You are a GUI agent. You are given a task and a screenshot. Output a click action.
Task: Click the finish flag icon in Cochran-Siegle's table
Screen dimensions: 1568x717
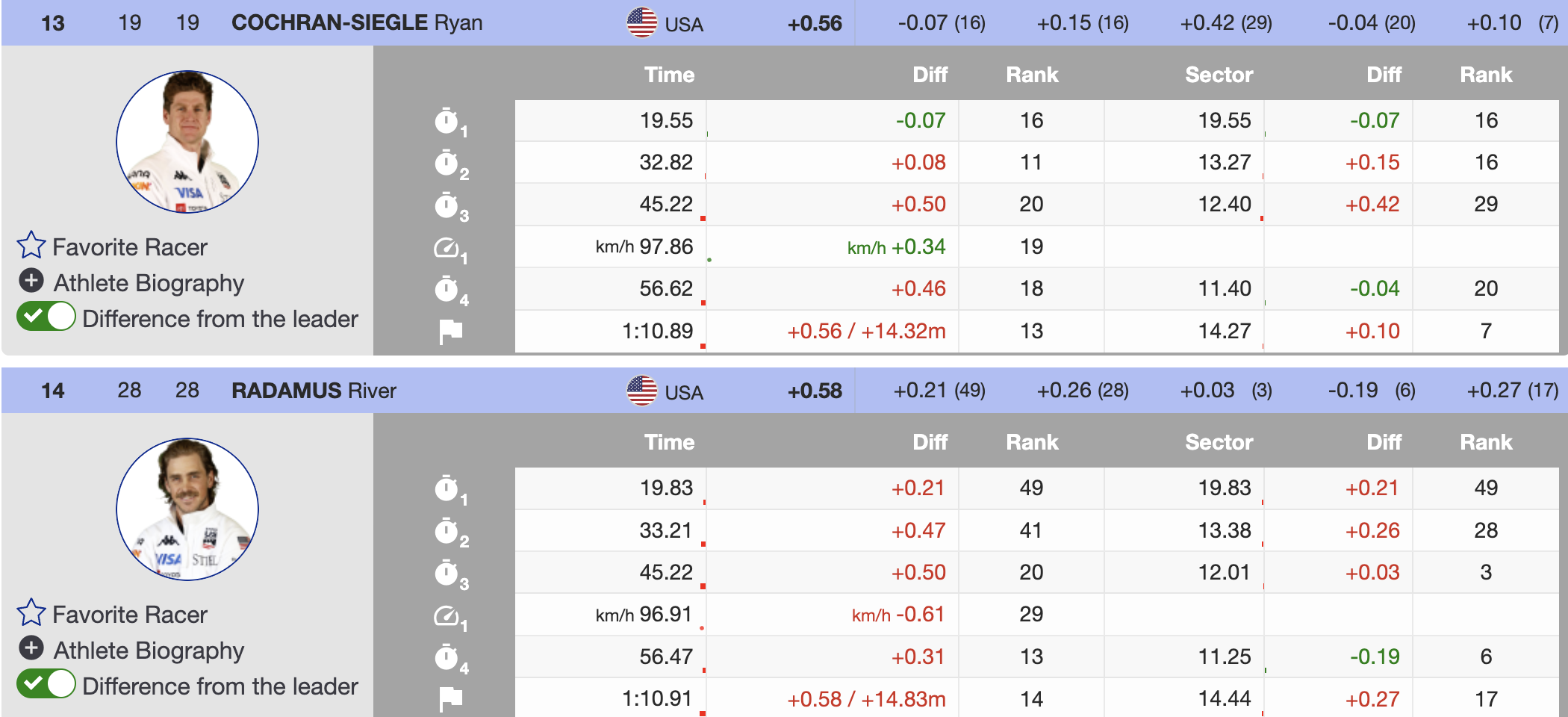(x=450, y=331)
